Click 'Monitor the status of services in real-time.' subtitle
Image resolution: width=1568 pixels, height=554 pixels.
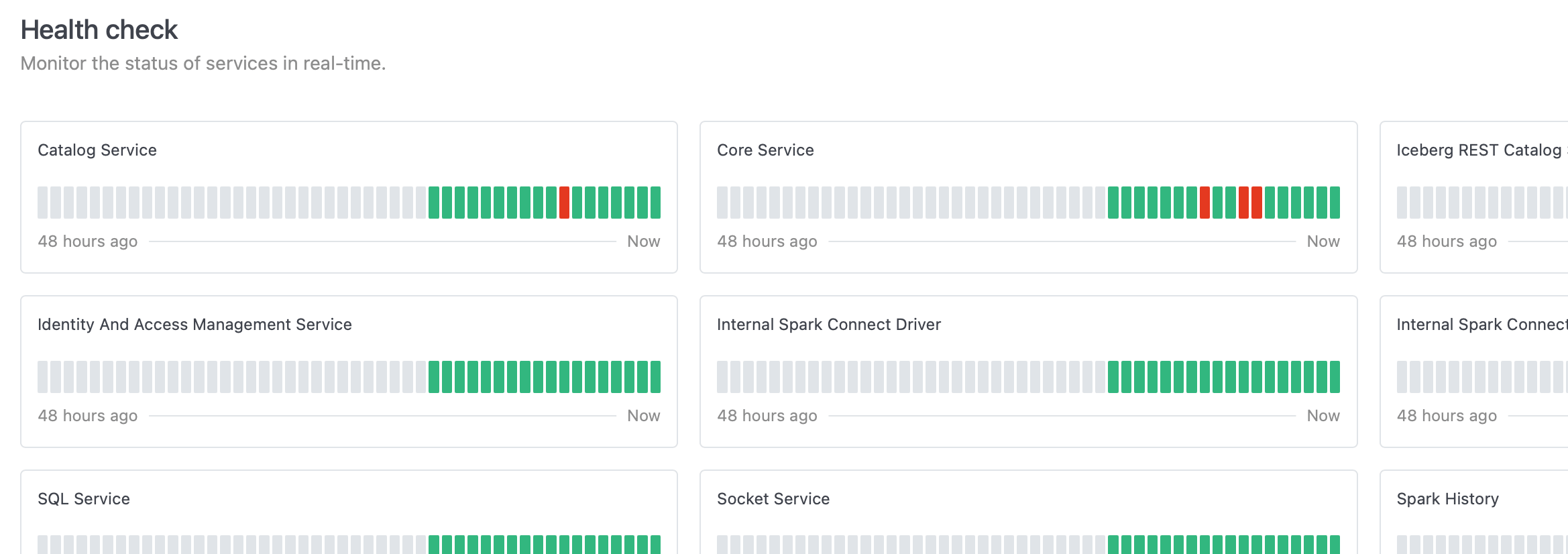203,63
